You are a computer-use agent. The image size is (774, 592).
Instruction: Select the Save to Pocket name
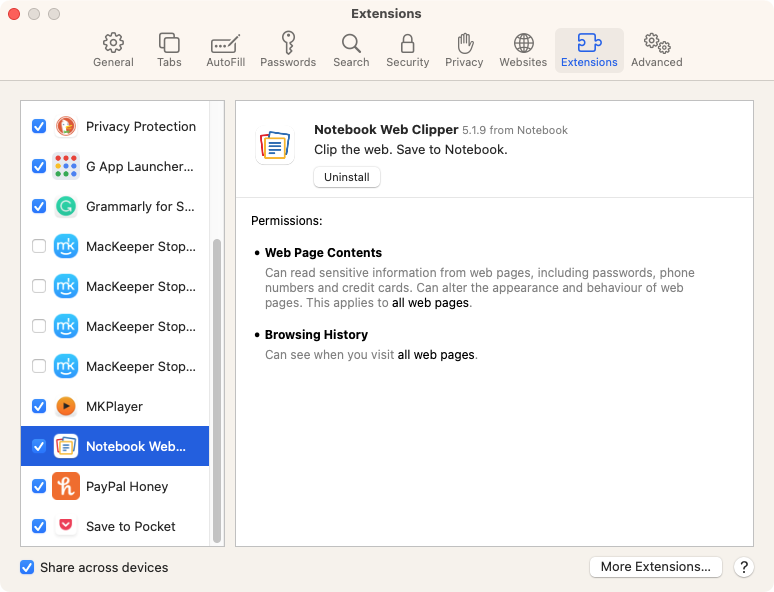130,526
